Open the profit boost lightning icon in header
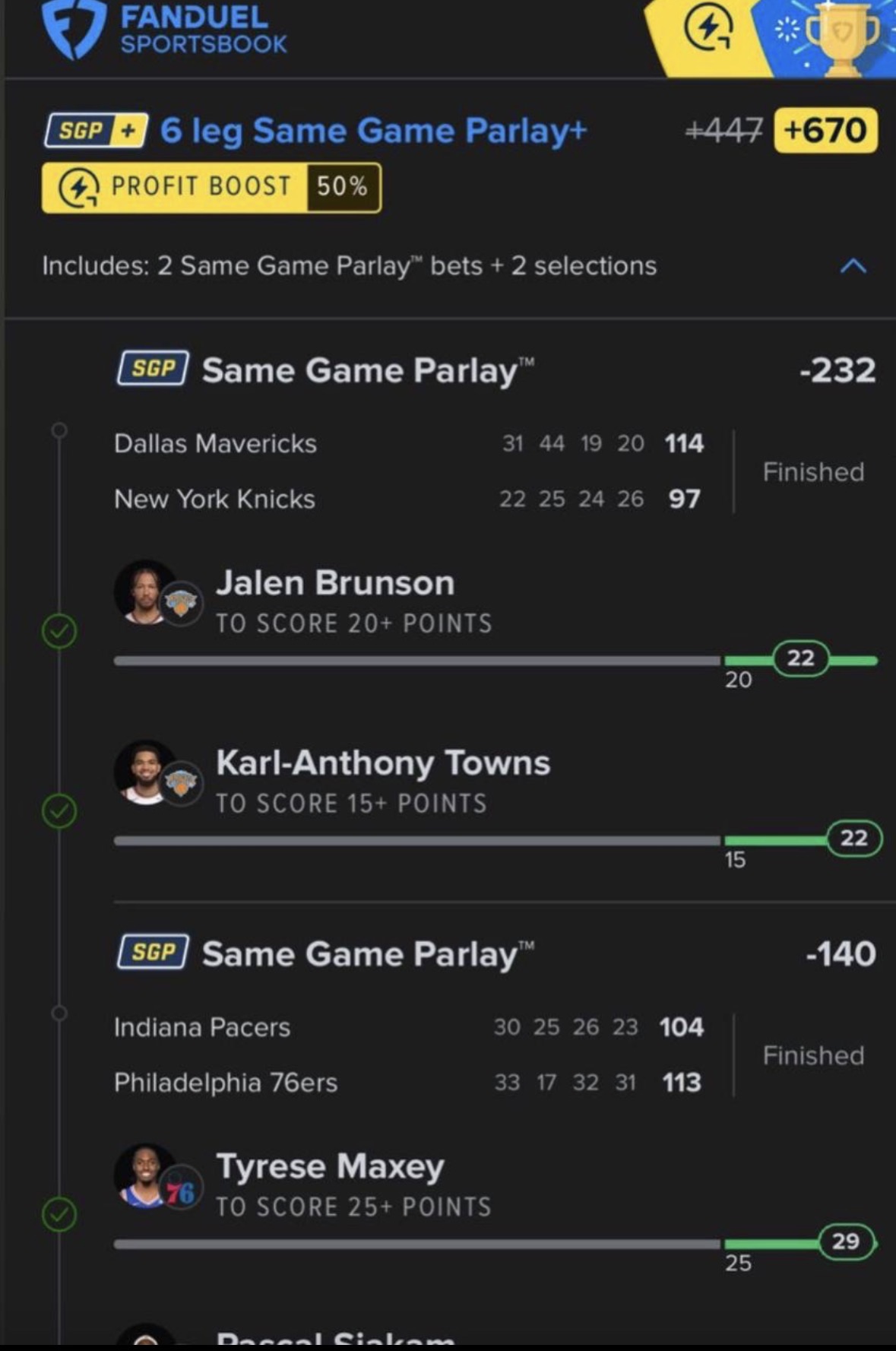Viewport: 896px width, 1351px height. click(x=708, y=30)
